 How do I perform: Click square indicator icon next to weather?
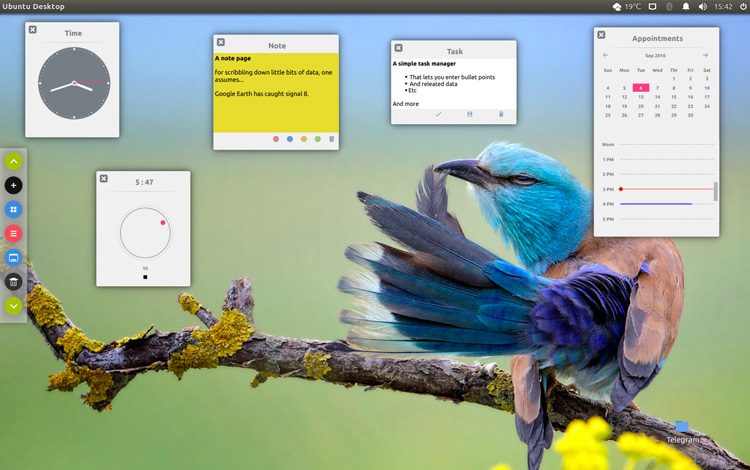pos(652,7)
